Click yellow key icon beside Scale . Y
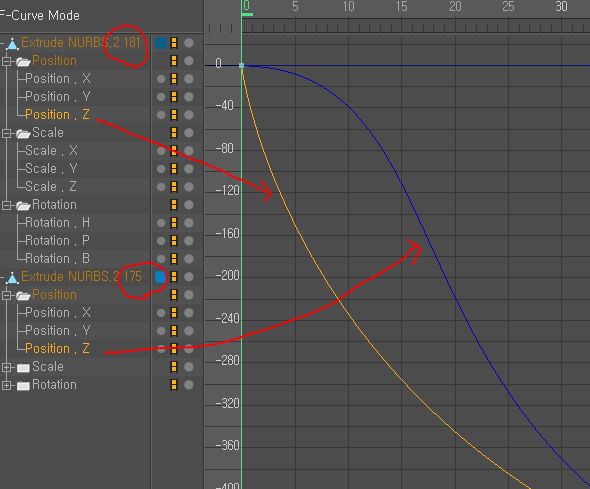590x489 pixels. click(173, 169)
